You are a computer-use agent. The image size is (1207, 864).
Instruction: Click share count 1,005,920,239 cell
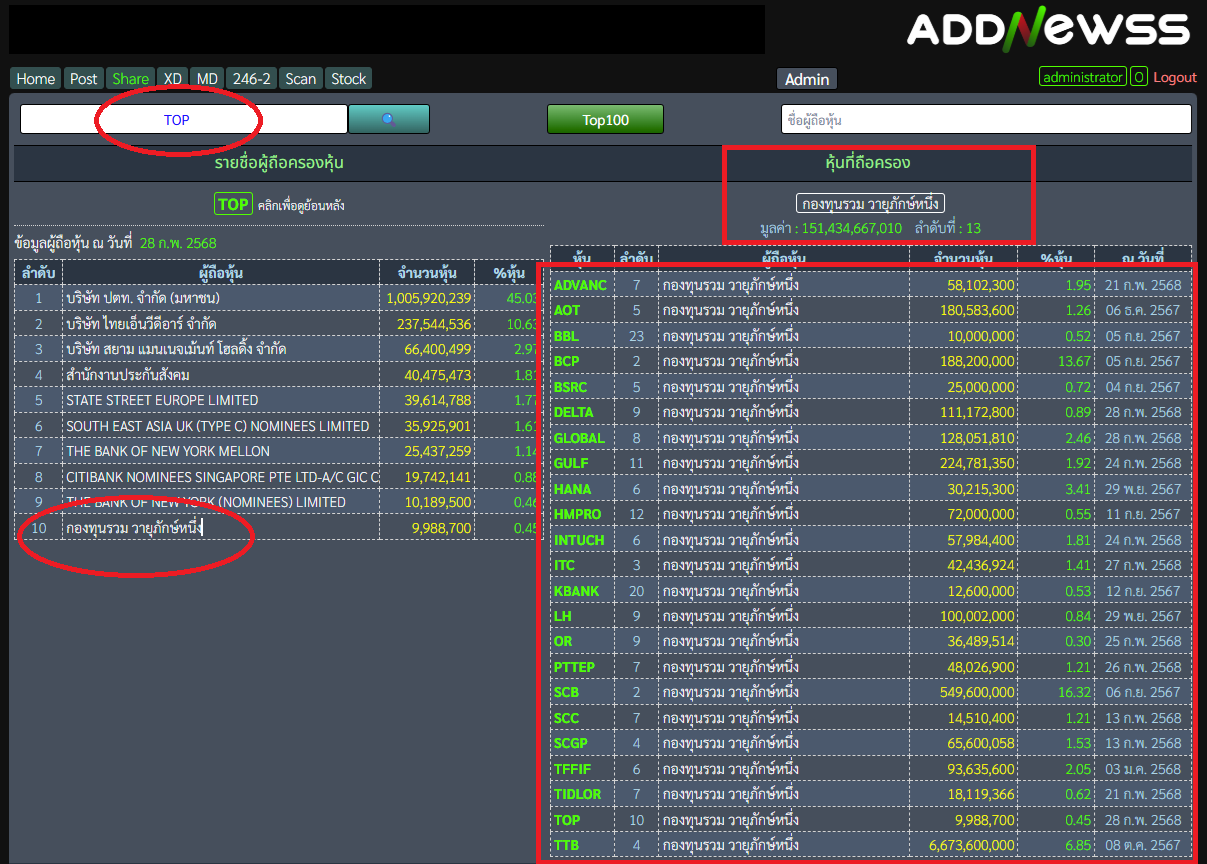(428, 298)
